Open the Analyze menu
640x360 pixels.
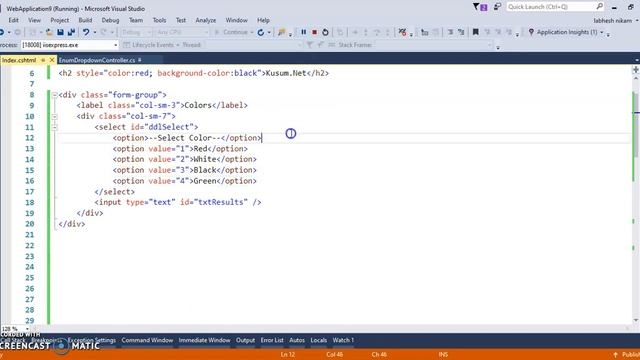click(x=206, y=20)
